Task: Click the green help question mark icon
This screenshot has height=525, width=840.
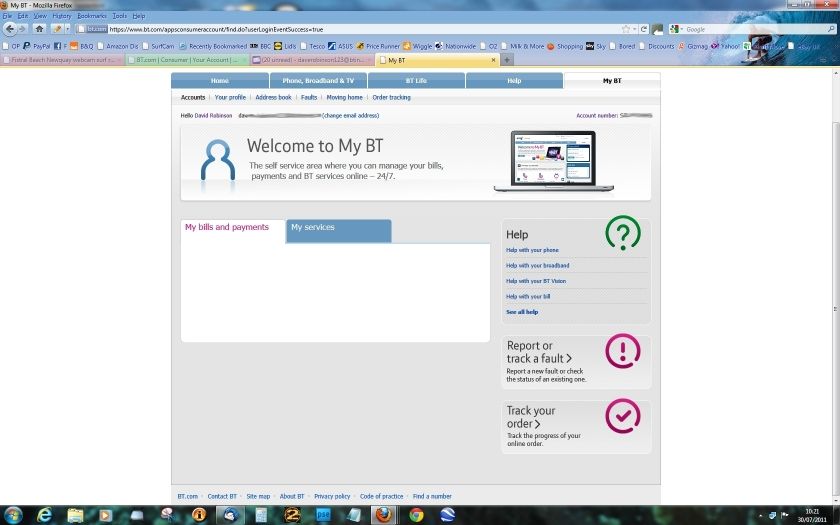Action: 623,232
